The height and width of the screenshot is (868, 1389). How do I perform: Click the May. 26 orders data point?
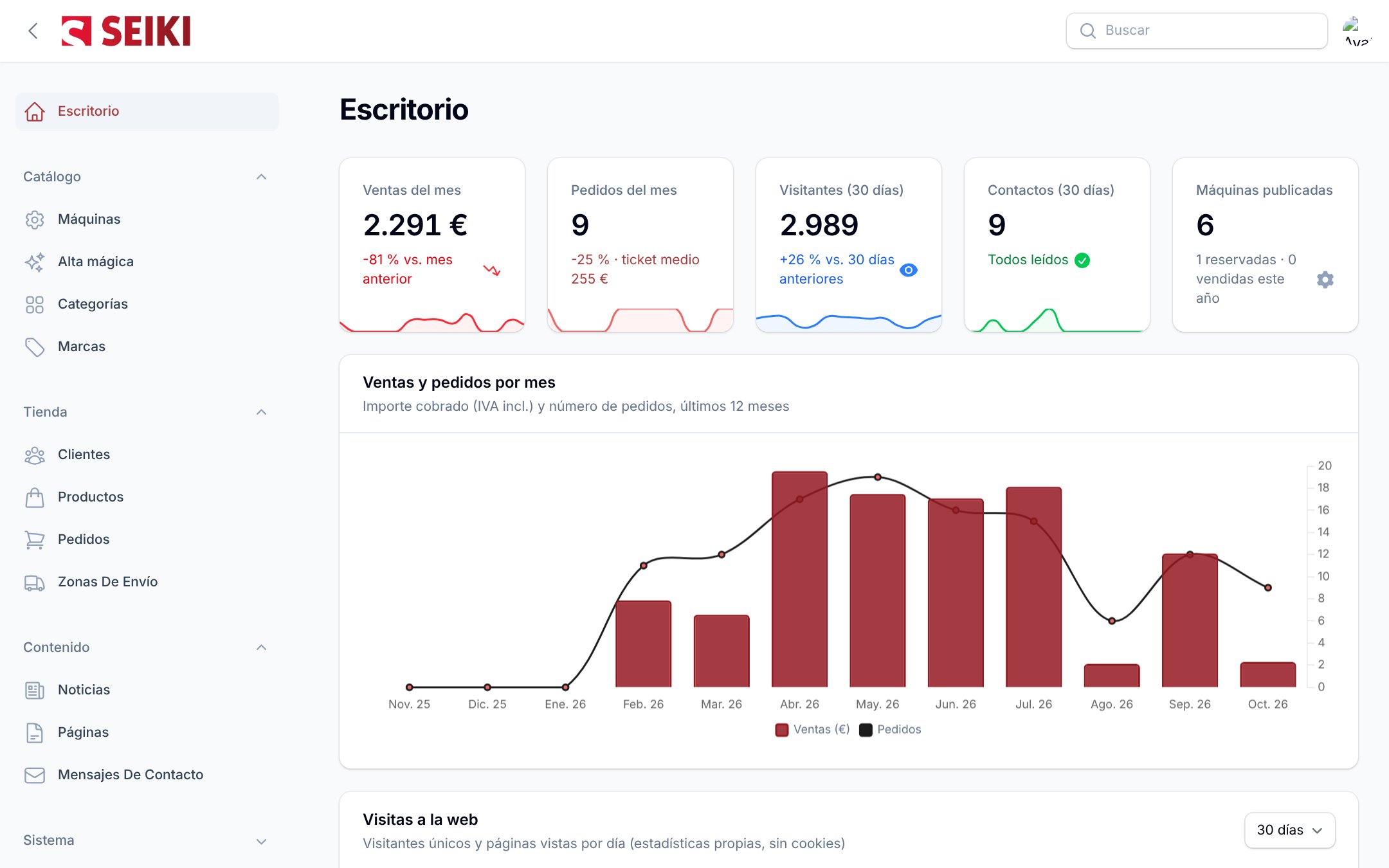click(x=878, y=477)
